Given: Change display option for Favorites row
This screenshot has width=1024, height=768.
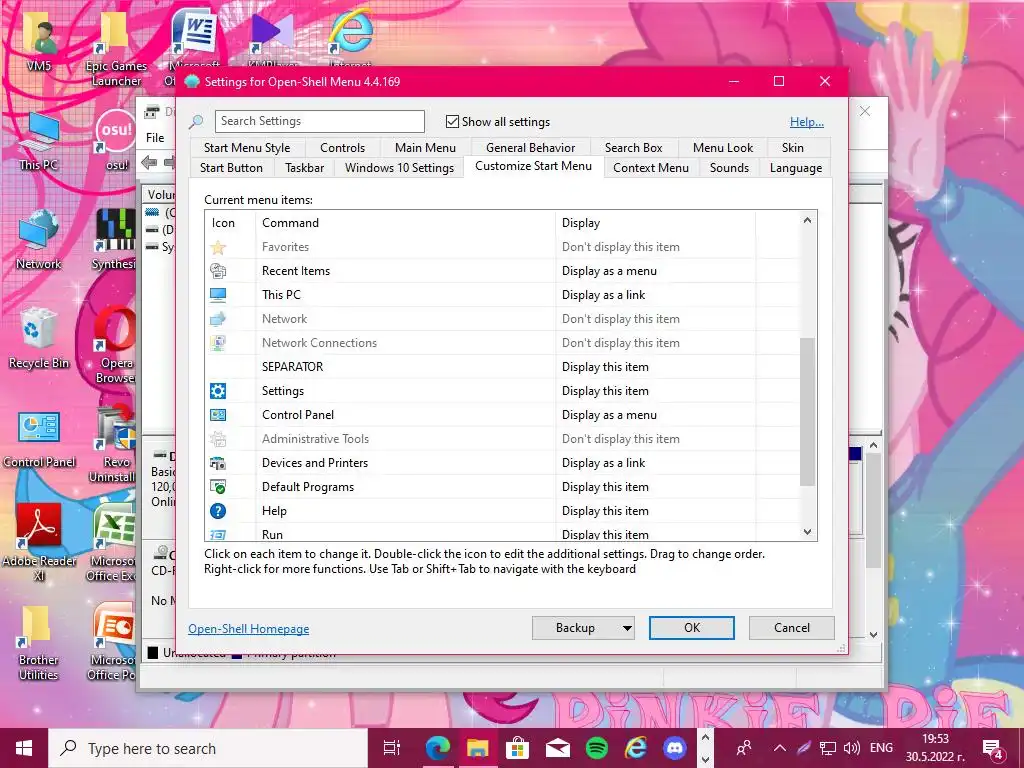Looking at the screenshot, I should pos(620,248).
